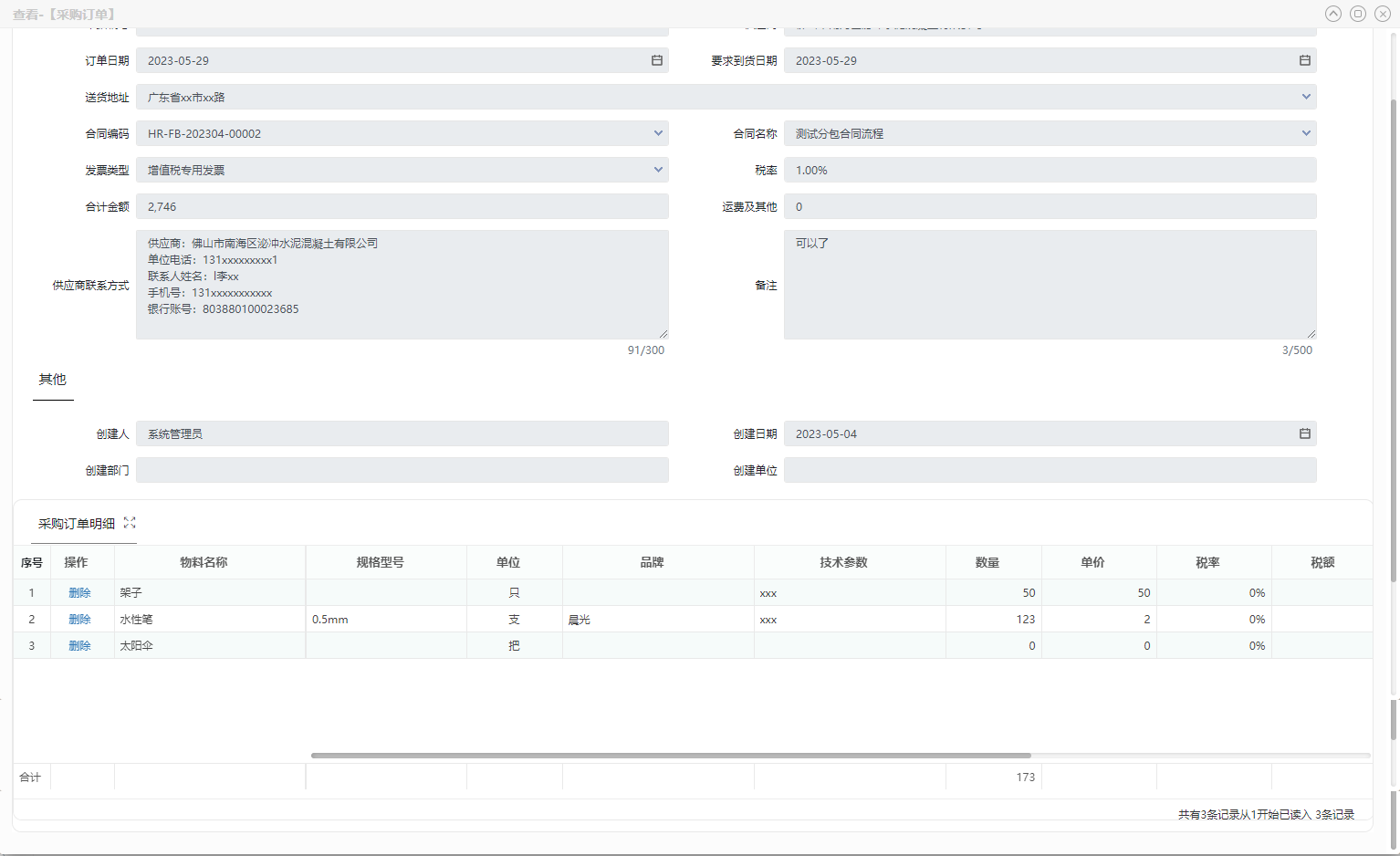The height and width of the screenshot is (856, 1400).
Task: Expand the 合同名称 dropdown arrow
Action: tap(1305, 133)
